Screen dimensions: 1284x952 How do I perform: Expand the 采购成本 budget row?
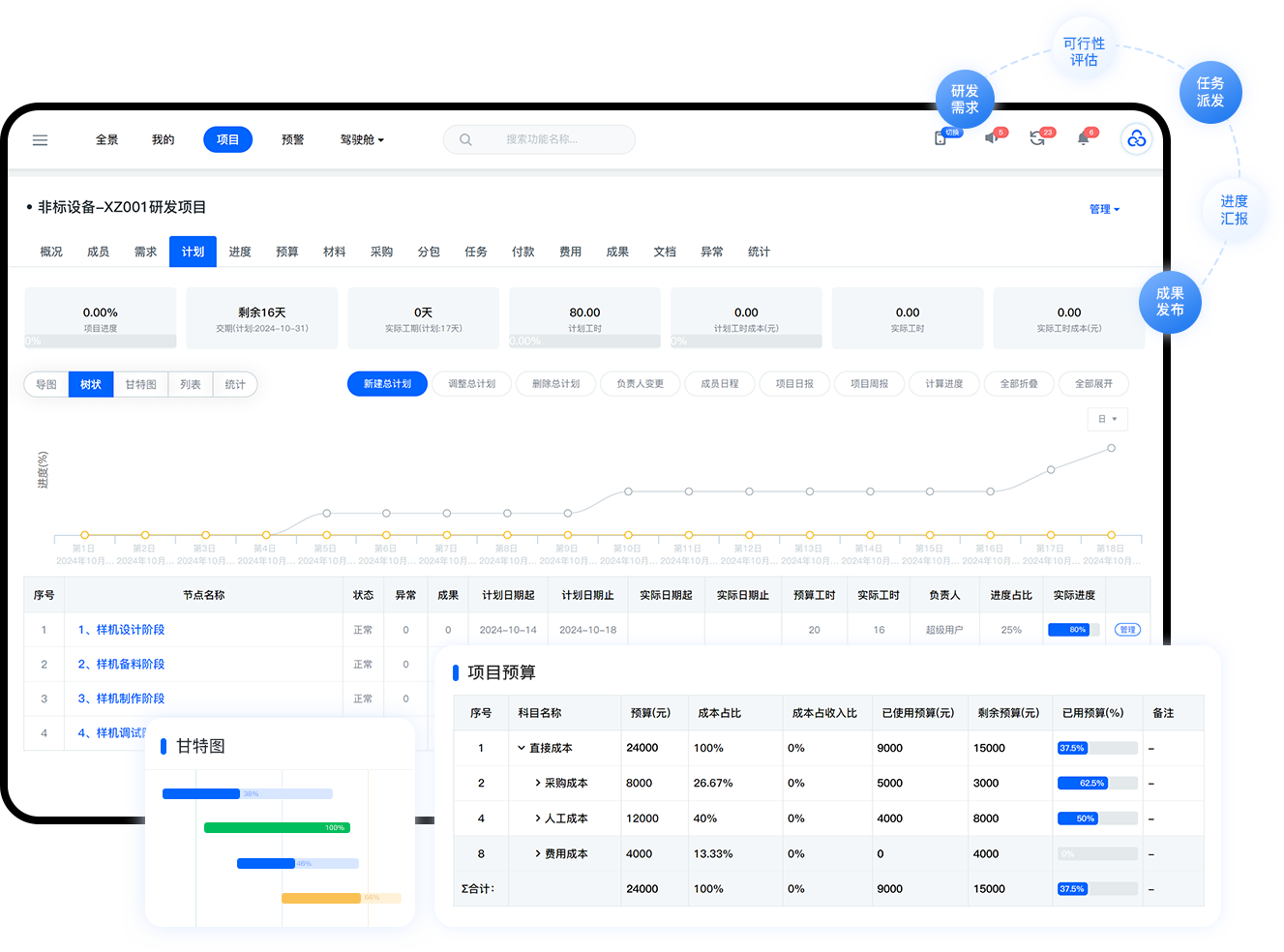pyautogui.click(x=538, y=783)
